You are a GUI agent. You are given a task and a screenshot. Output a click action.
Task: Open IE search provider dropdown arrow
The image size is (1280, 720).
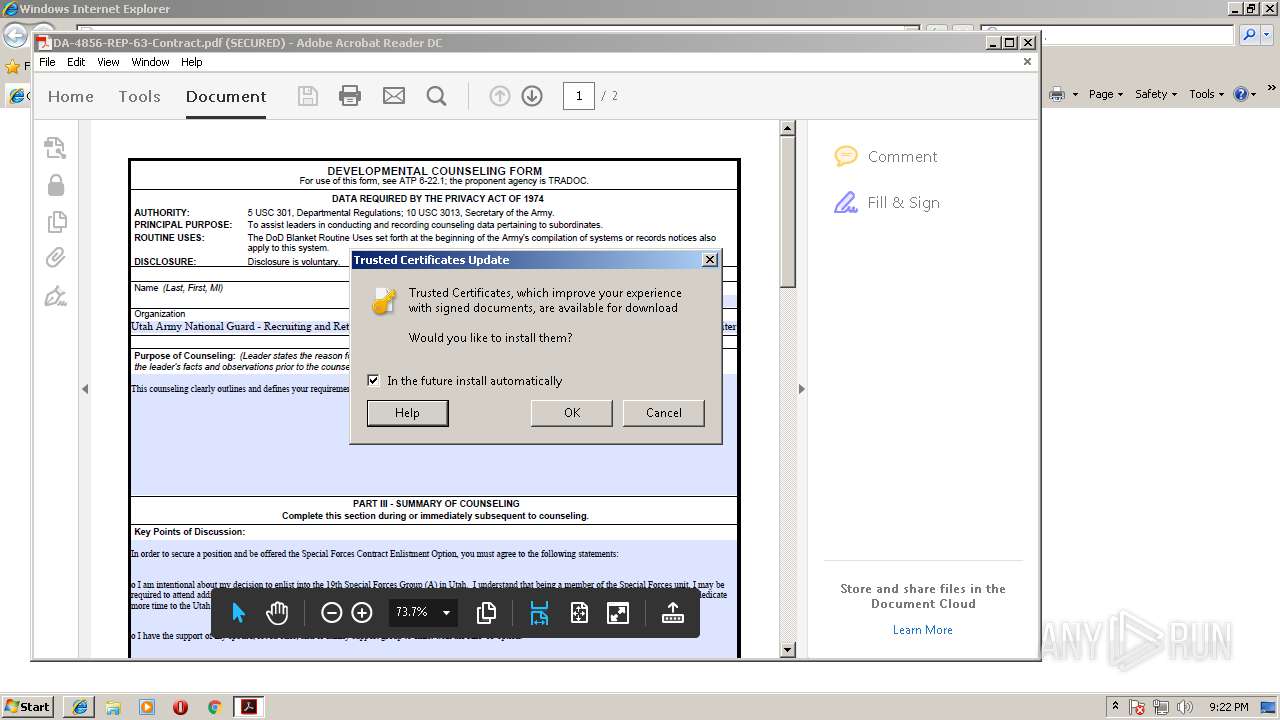point(1266,35)
